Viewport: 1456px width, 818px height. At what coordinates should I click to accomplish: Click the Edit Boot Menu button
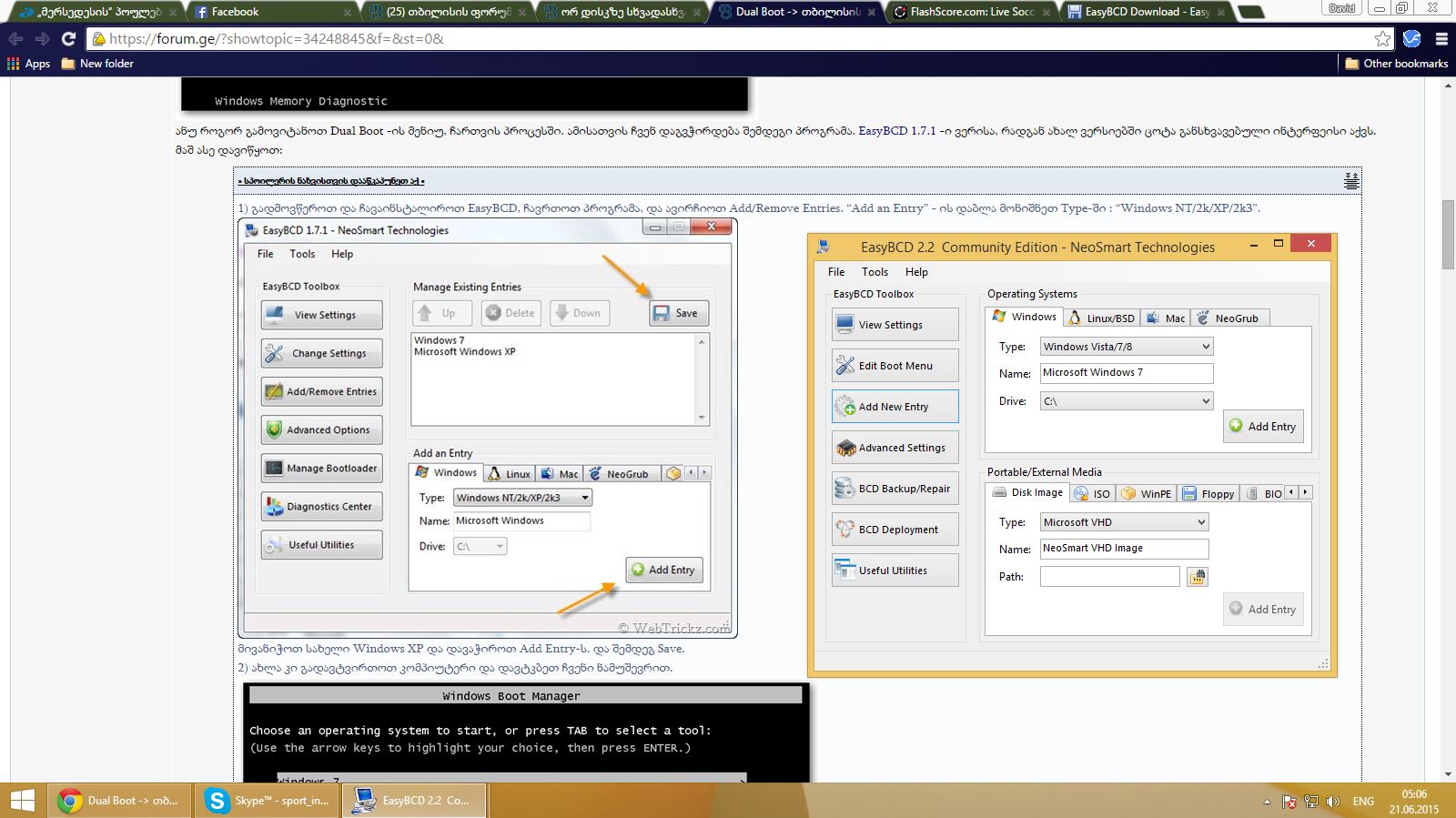895,366
